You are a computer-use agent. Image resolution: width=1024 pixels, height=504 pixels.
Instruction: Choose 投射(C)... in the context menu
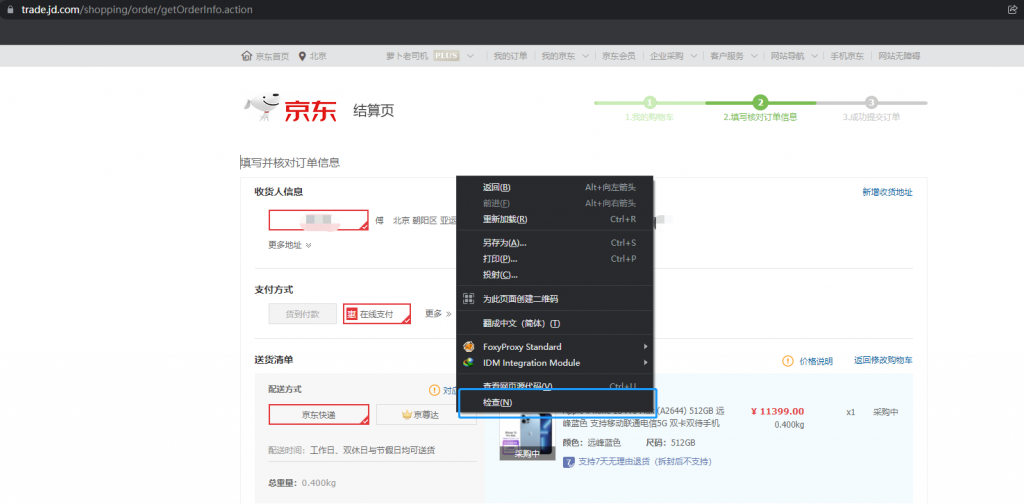554,275
